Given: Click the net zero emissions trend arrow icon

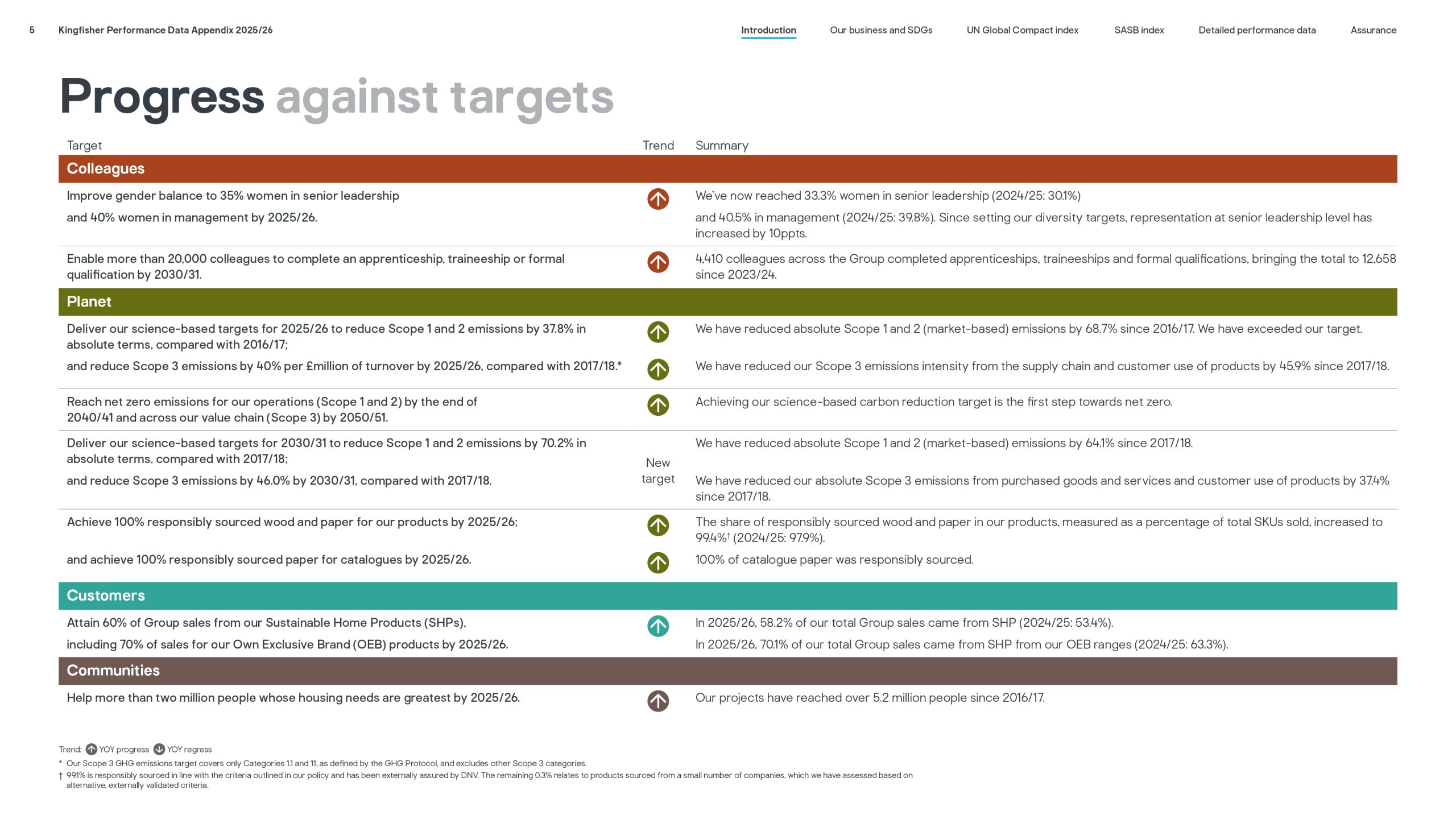Looking at the screenshot, I should click(658, 405).
